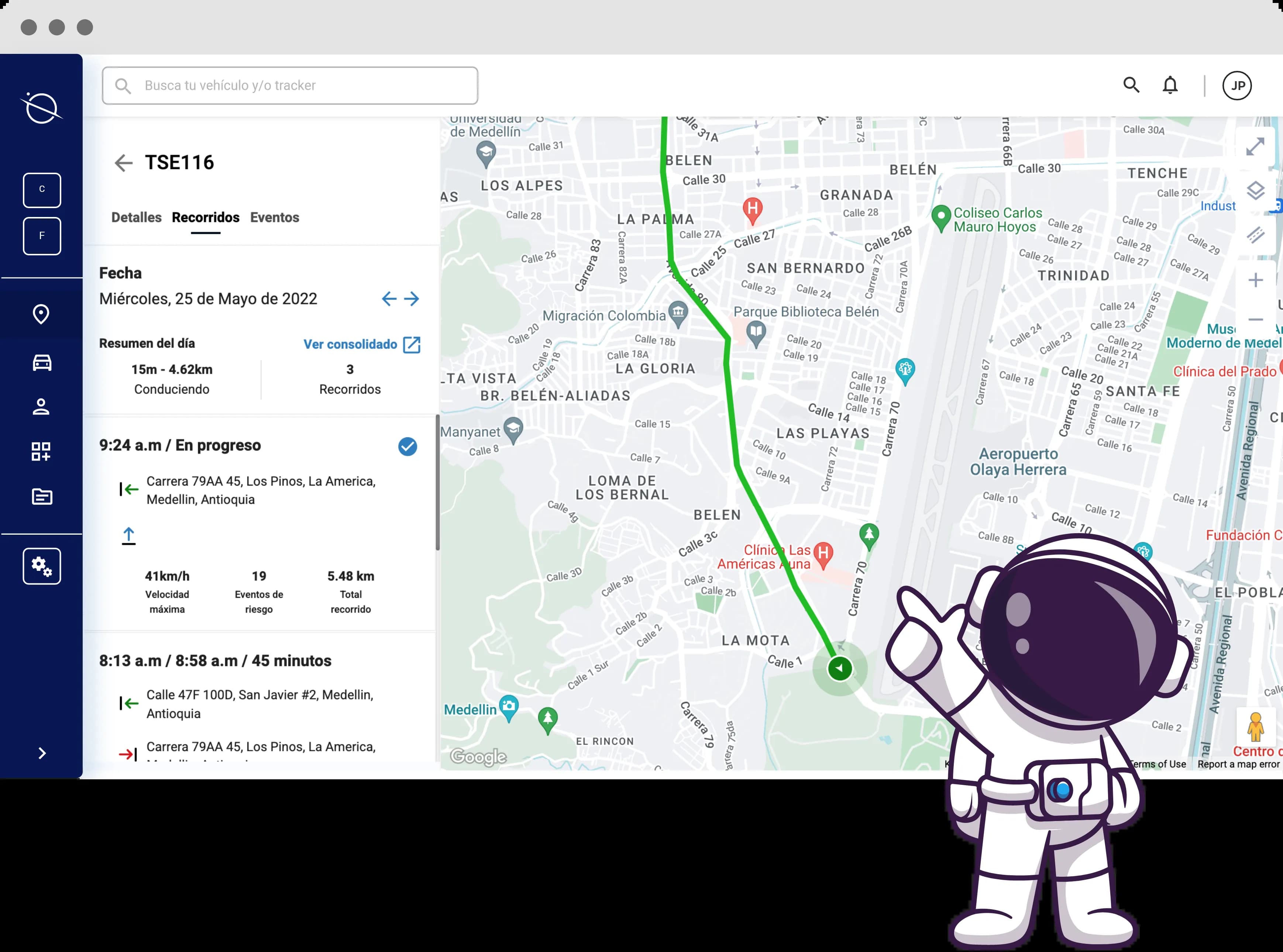This screenshot has height=952, width=1283.
Task: Toggle the 9:24 a.m trip checkmark
Action: pos(407,446)
